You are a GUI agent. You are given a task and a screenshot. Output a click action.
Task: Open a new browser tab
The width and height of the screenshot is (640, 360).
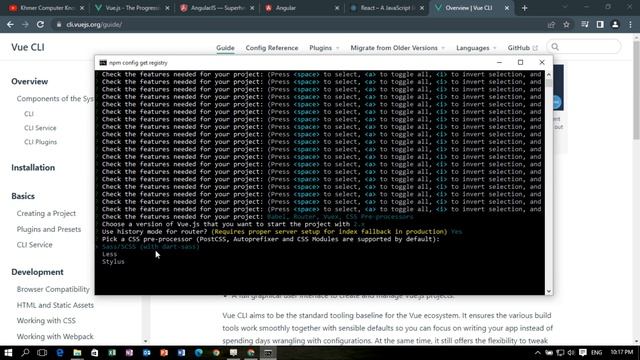coord(524,8)
